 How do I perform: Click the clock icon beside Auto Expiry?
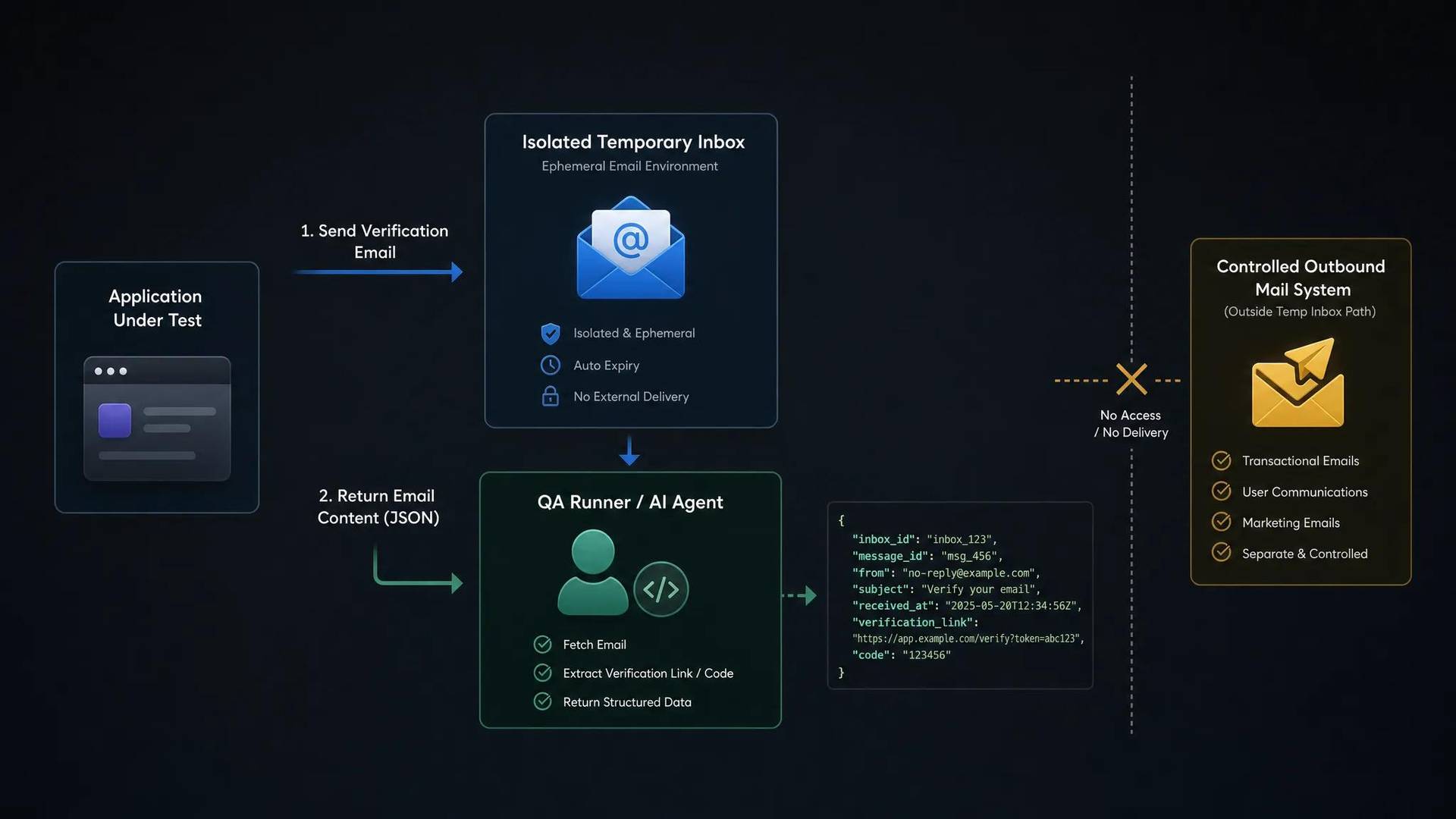551,365
